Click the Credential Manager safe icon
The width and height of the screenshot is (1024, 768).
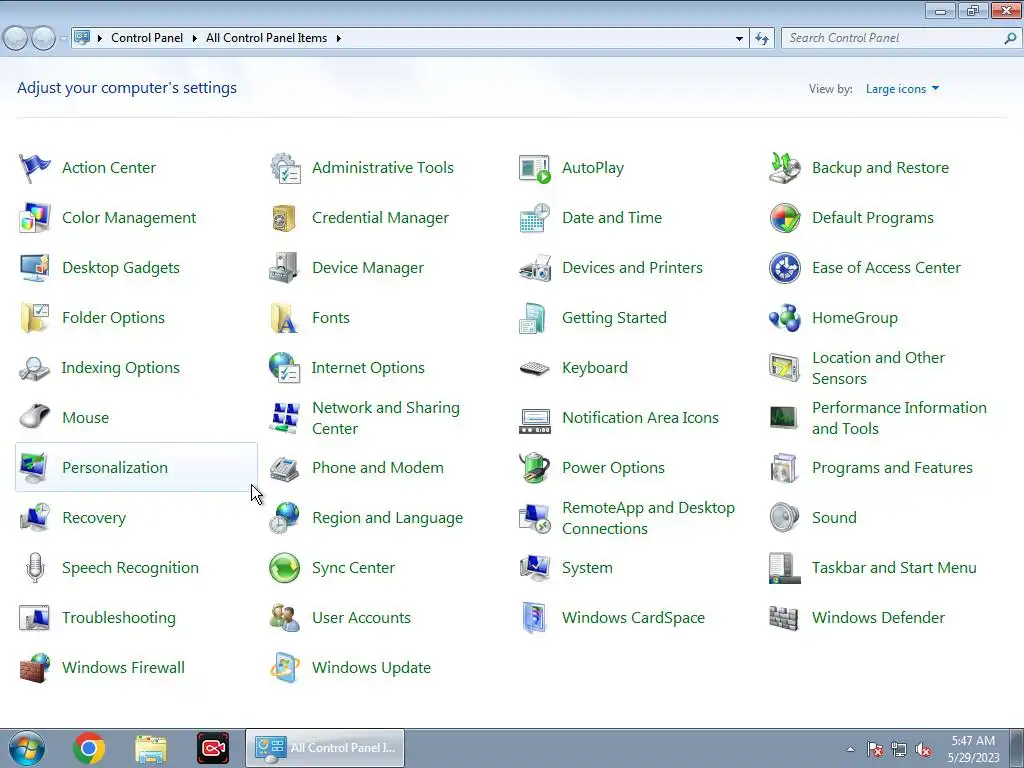285,217
